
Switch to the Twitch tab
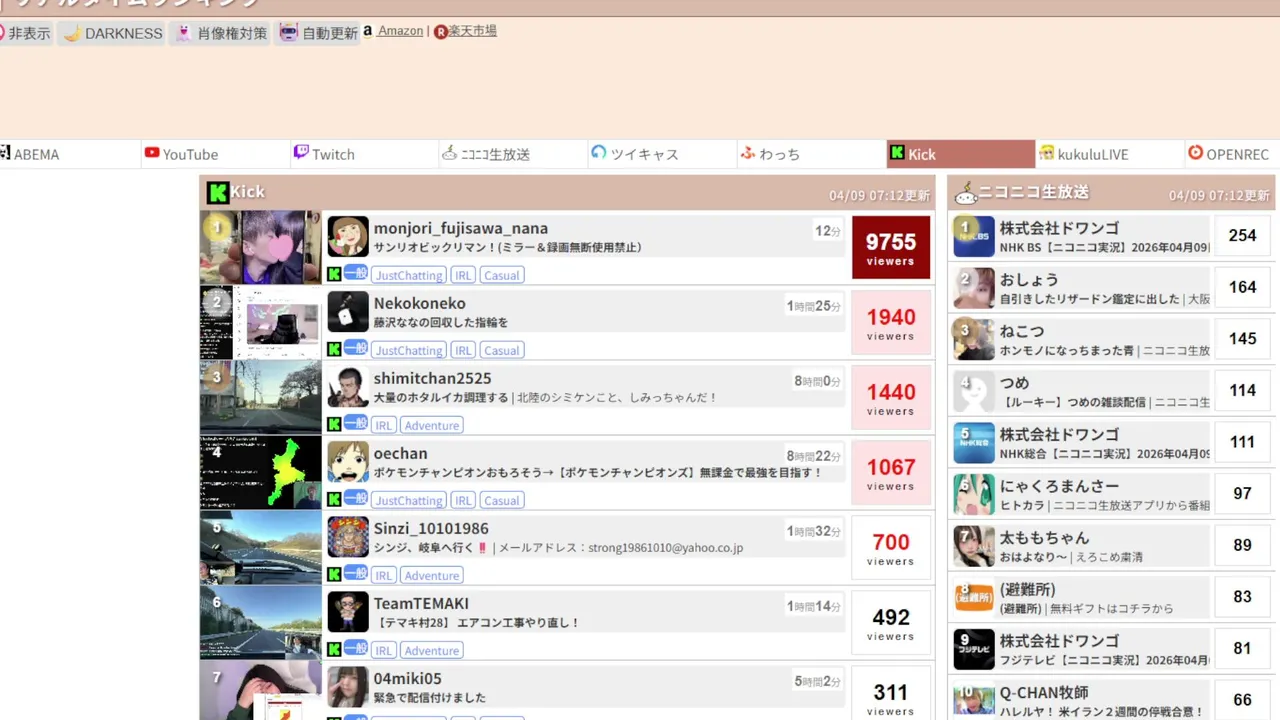coord(364,154)
